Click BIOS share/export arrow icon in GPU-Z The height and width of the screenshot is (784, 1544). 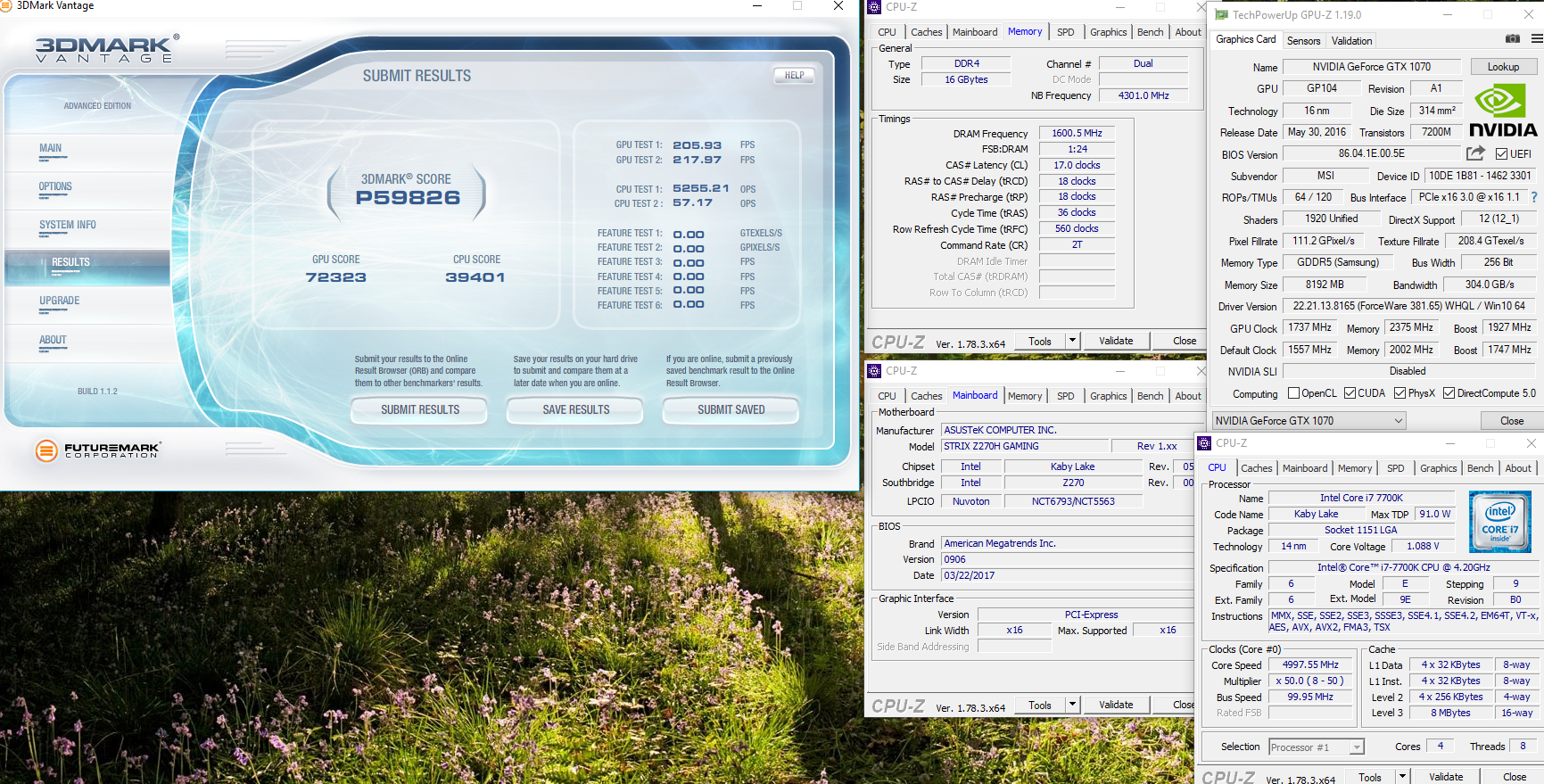1476,153
